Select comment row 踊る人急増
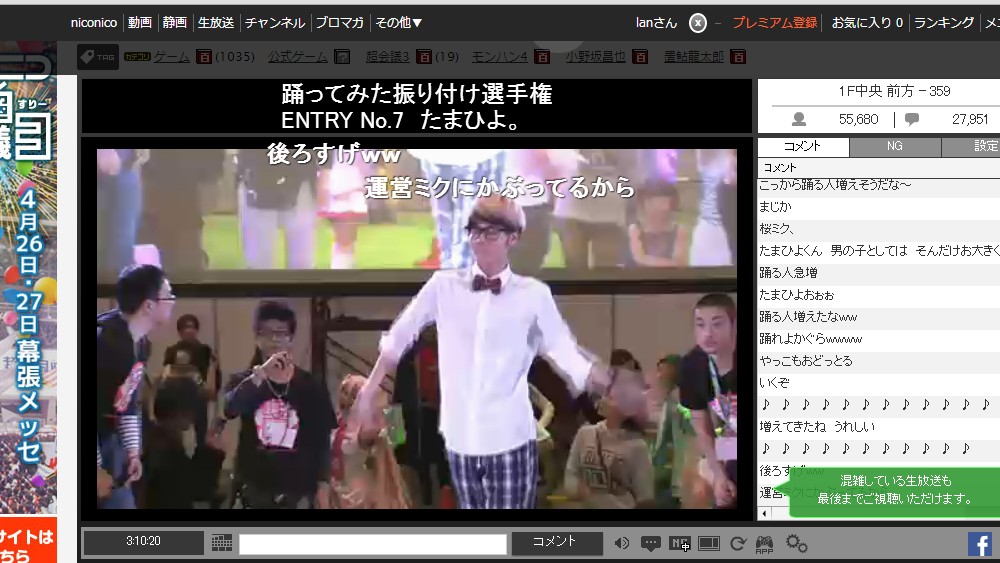This screenshot has height=563, width=1000. pyautogui.click(x=879, y=273)
